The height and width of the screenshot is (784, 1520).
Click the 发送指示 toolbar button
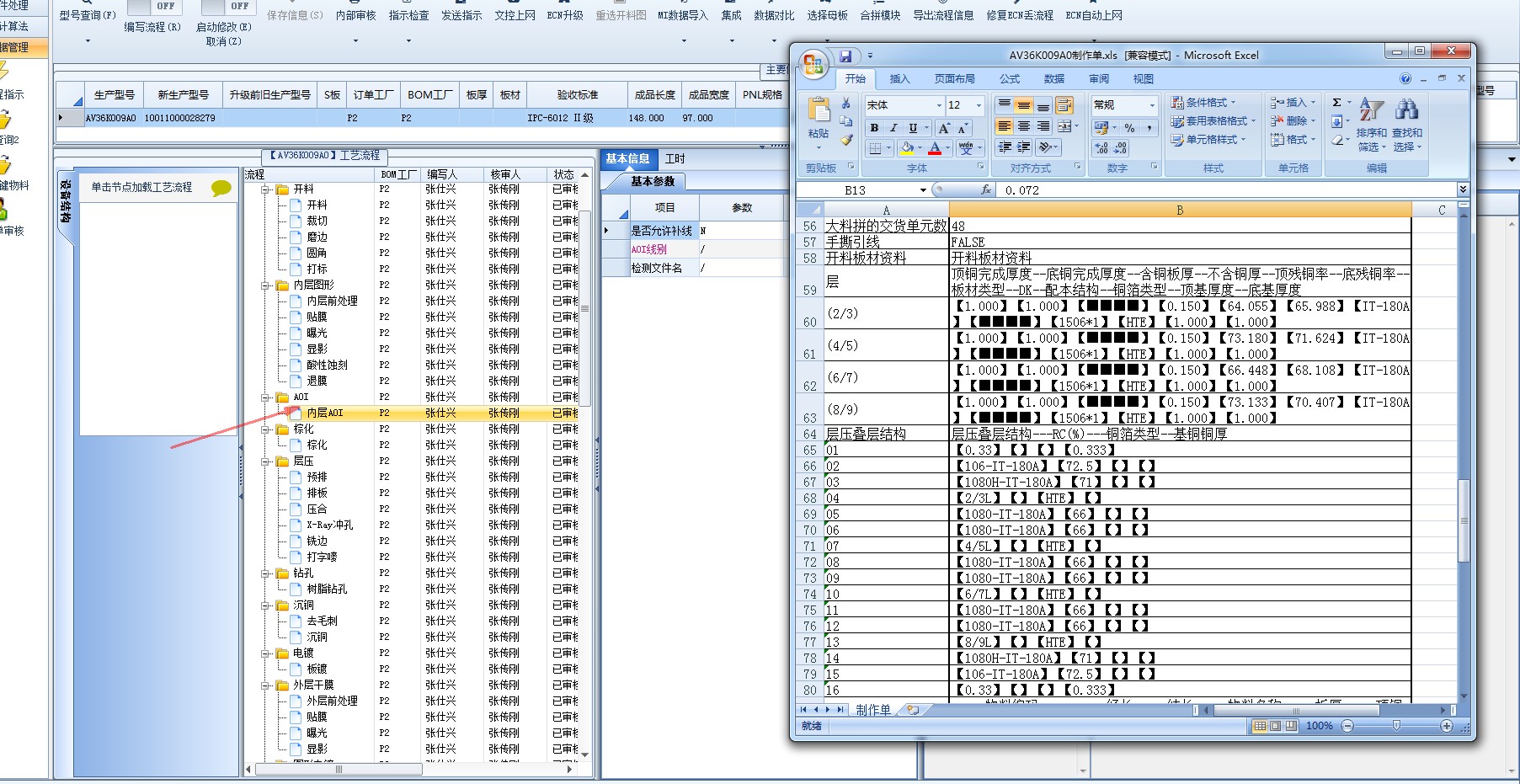(461, 15)
